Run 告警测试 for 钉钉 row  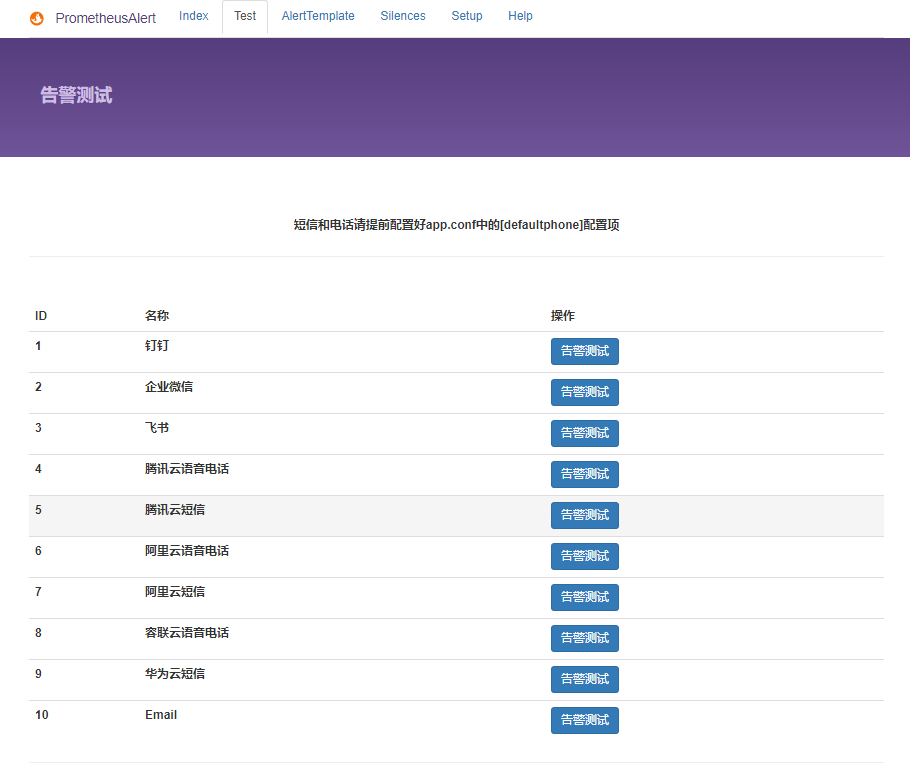coord(584,351)
